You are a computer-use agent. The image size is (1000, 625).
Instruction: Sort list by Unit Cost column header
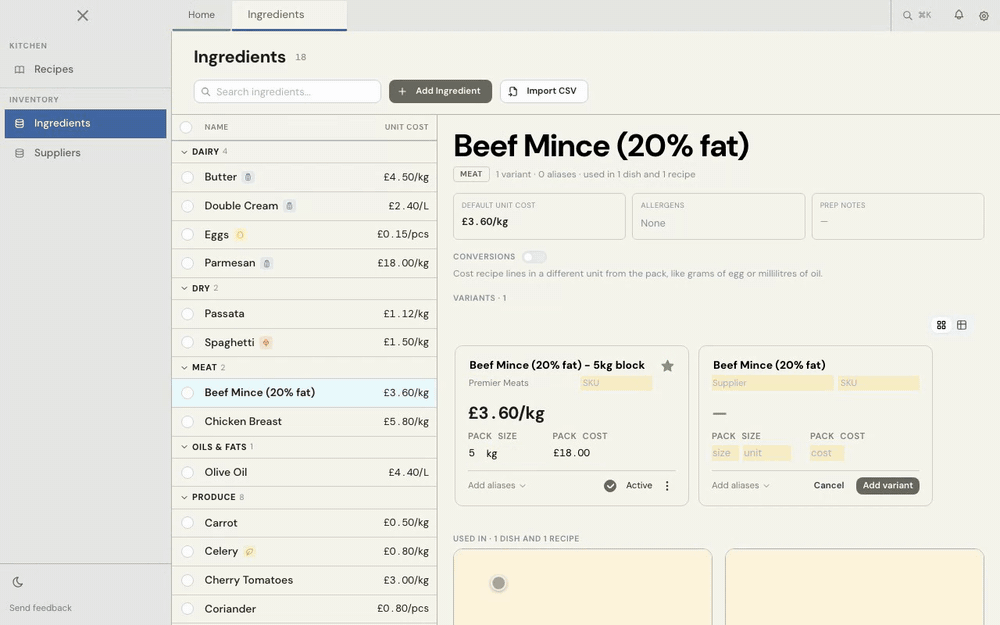coord(406,127)
